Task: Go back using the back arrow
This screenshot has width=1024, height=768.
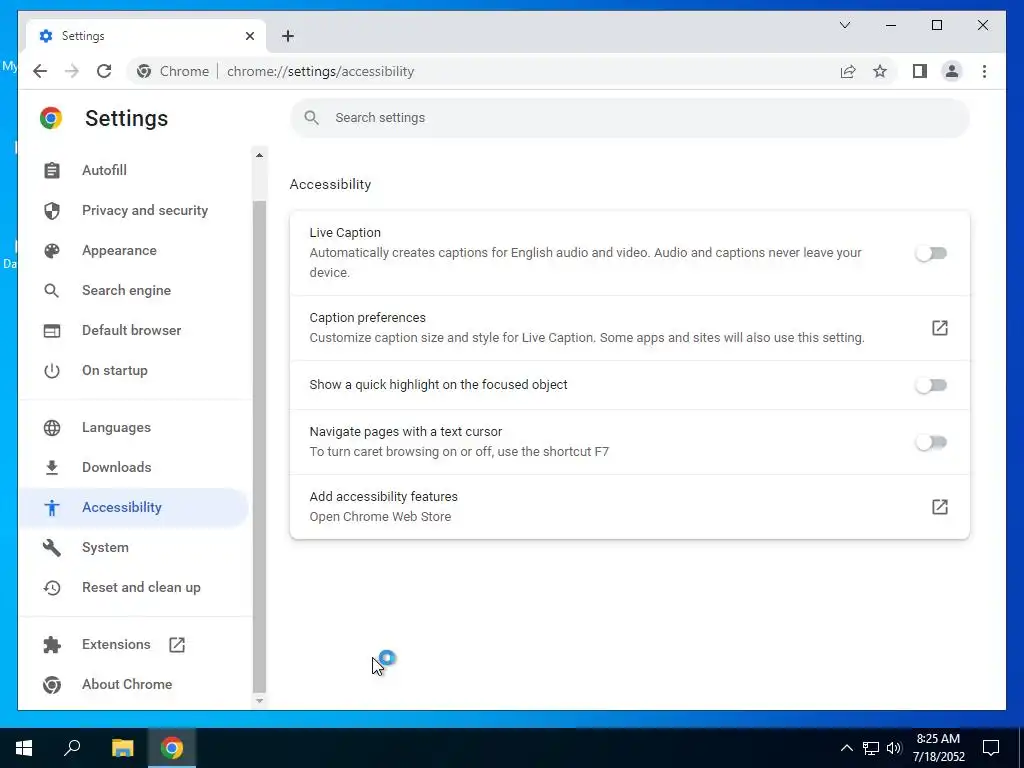Action: coord(40,71)
